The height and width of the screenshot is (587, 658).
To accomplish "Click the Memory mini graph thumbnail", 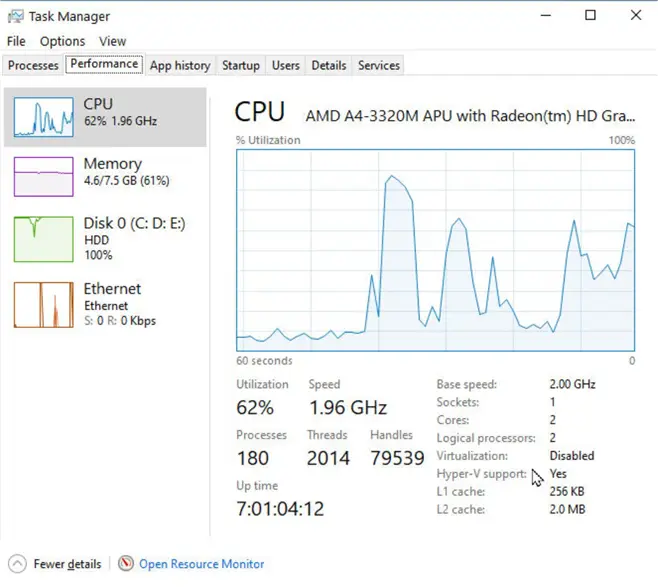I will pos(43,177).
